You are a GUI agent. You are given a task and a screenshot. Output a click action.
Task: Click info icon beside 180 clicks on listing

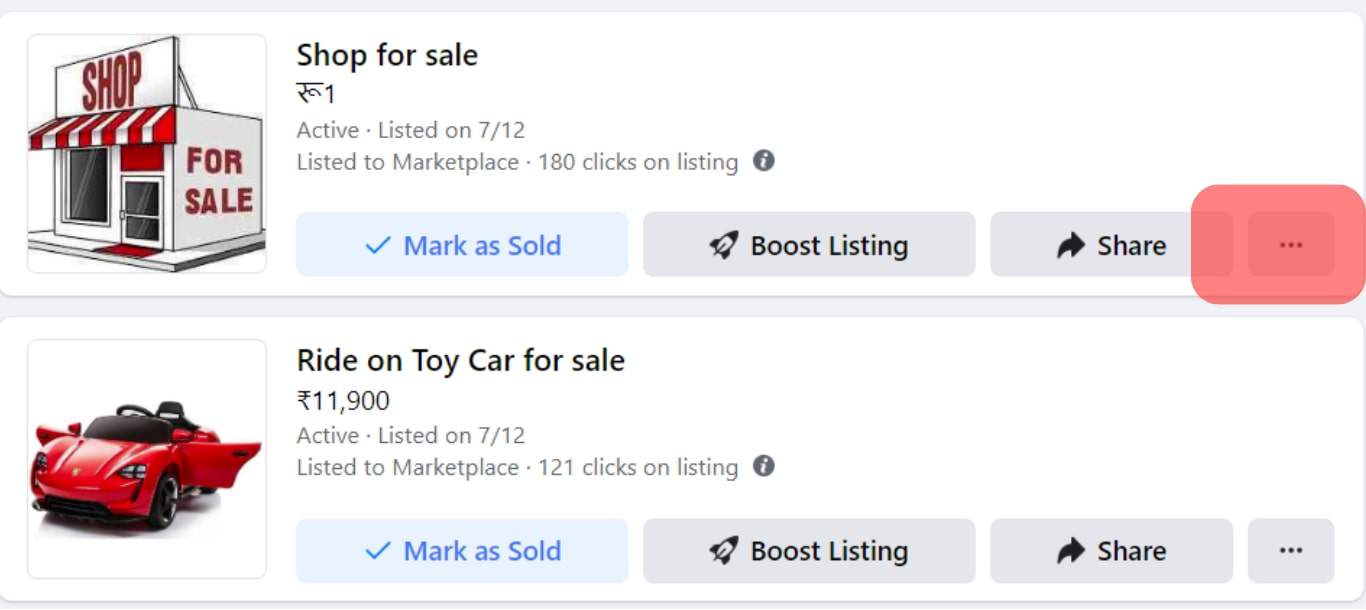click(x=764, y=161)
